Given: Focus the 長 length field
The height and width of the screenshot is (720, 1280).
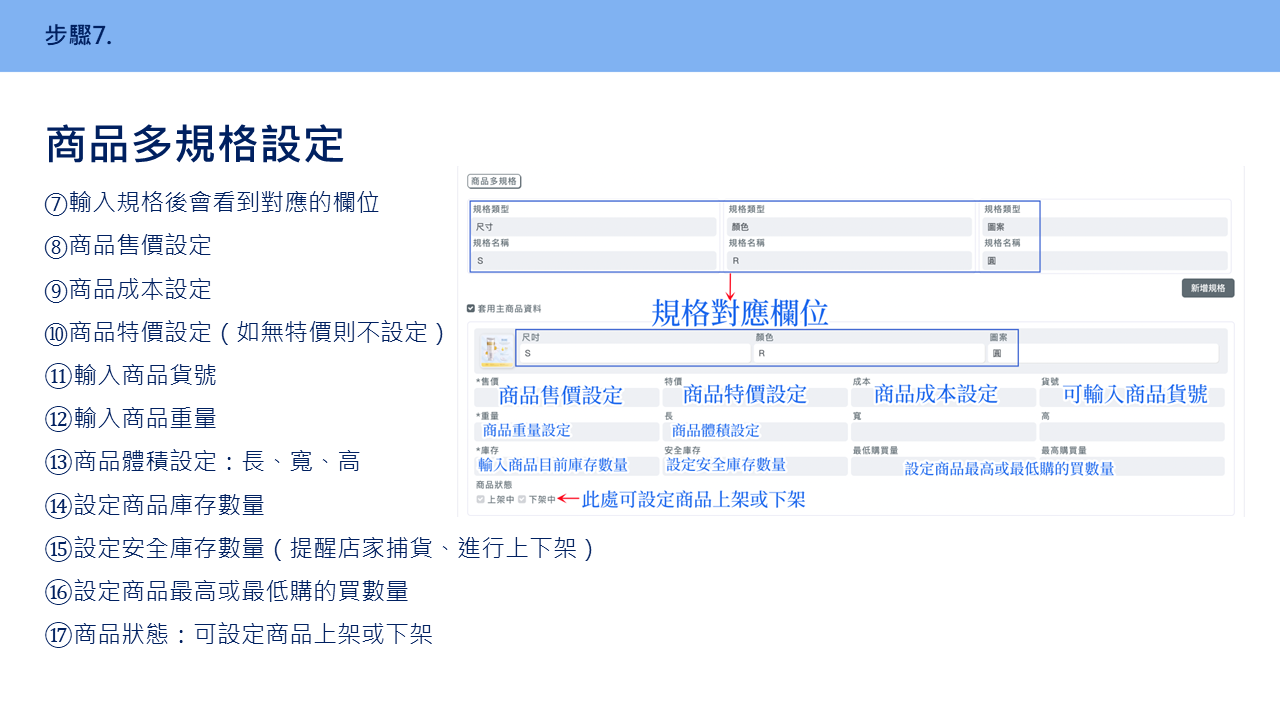Looking at the screenshot, I should pyautogui.click(x=755, y=432).
